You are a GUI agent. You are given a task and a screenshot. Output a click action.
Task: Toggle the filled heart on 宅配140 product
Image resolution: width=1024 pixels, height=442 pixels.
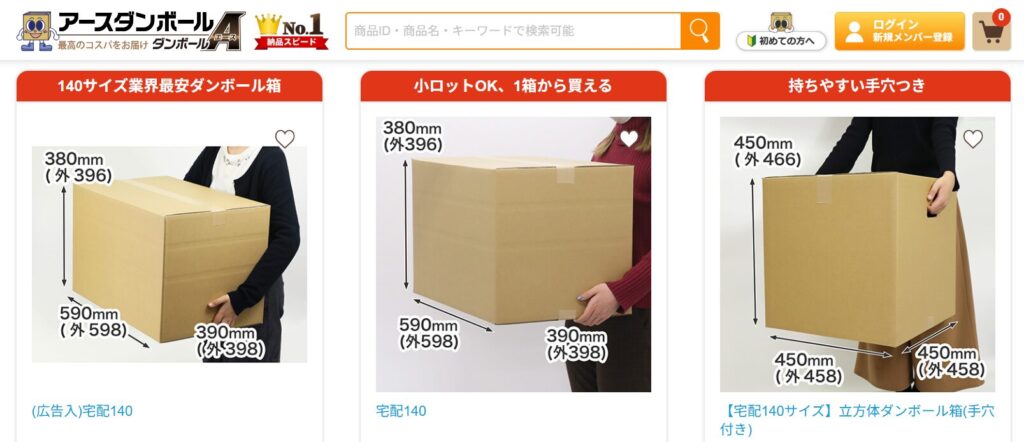pyautogui.click(x=629, y=138)
